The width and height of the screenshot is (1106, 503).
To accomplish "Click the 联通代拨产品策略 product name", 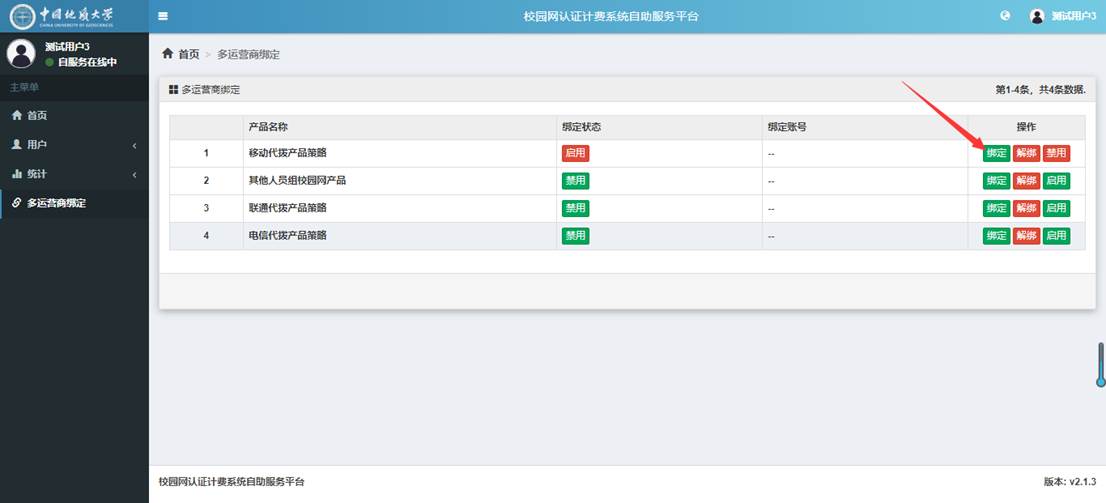I will coord(288,208).
